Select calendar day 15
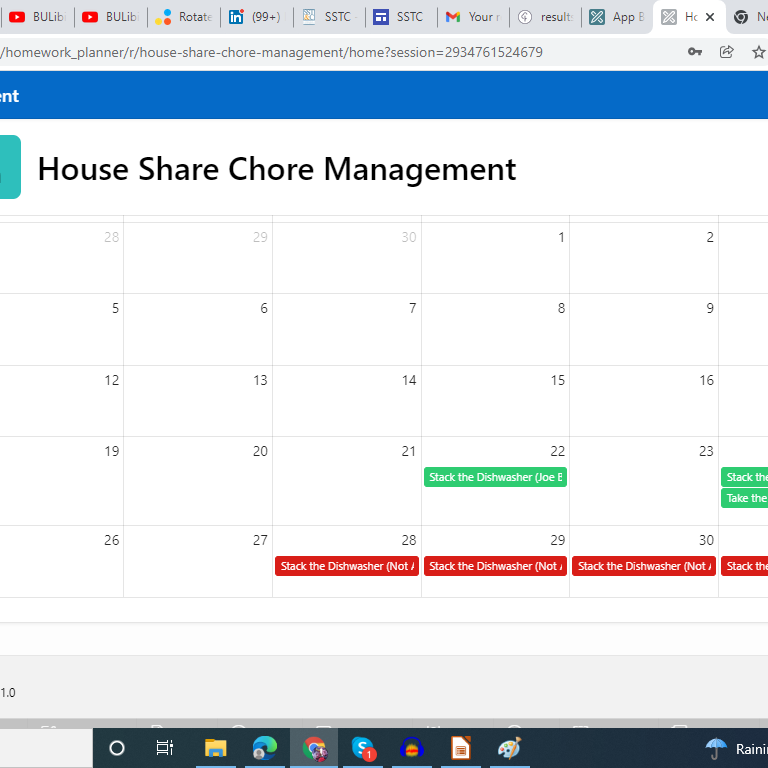The height and width of the screenshot is (768, 768). click(x=495, y=401)
